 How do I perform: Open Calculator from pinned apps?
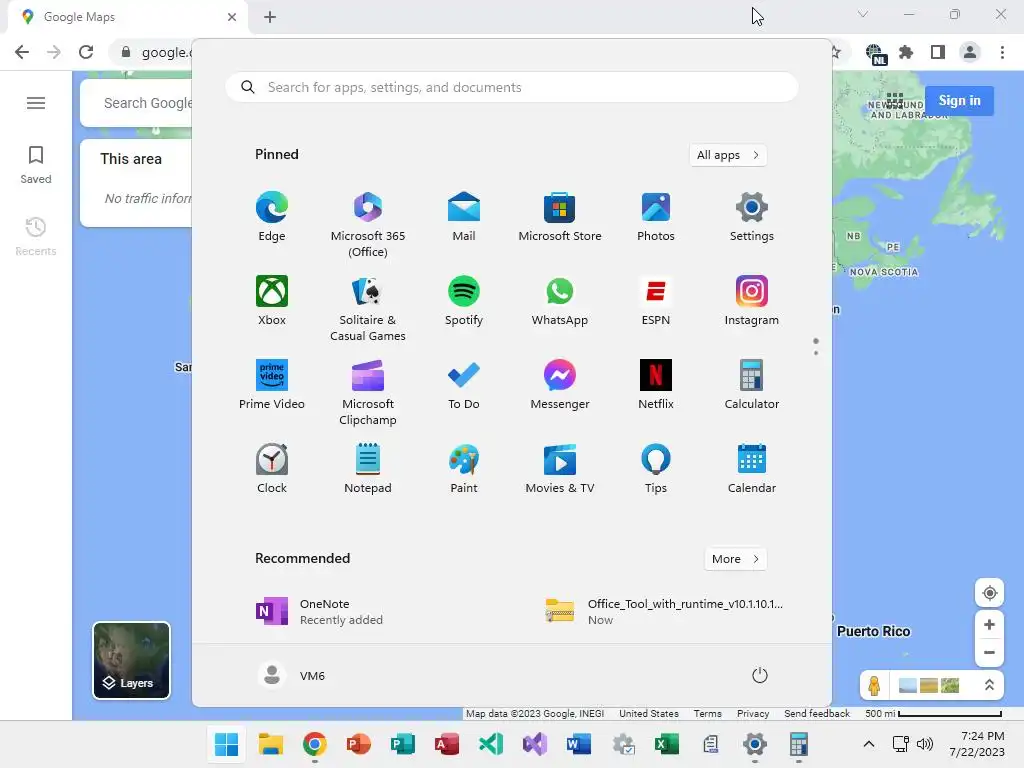752,385
